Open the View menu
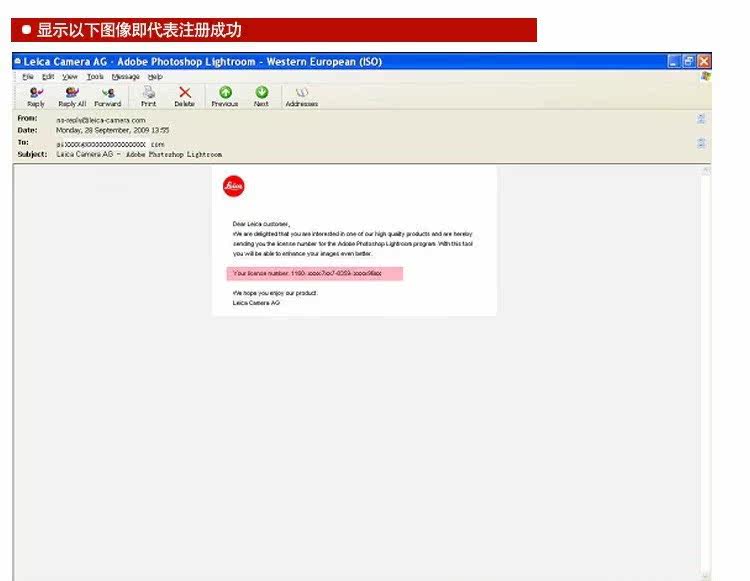Viewport: 750px width, 581px height. coord(70,77)
